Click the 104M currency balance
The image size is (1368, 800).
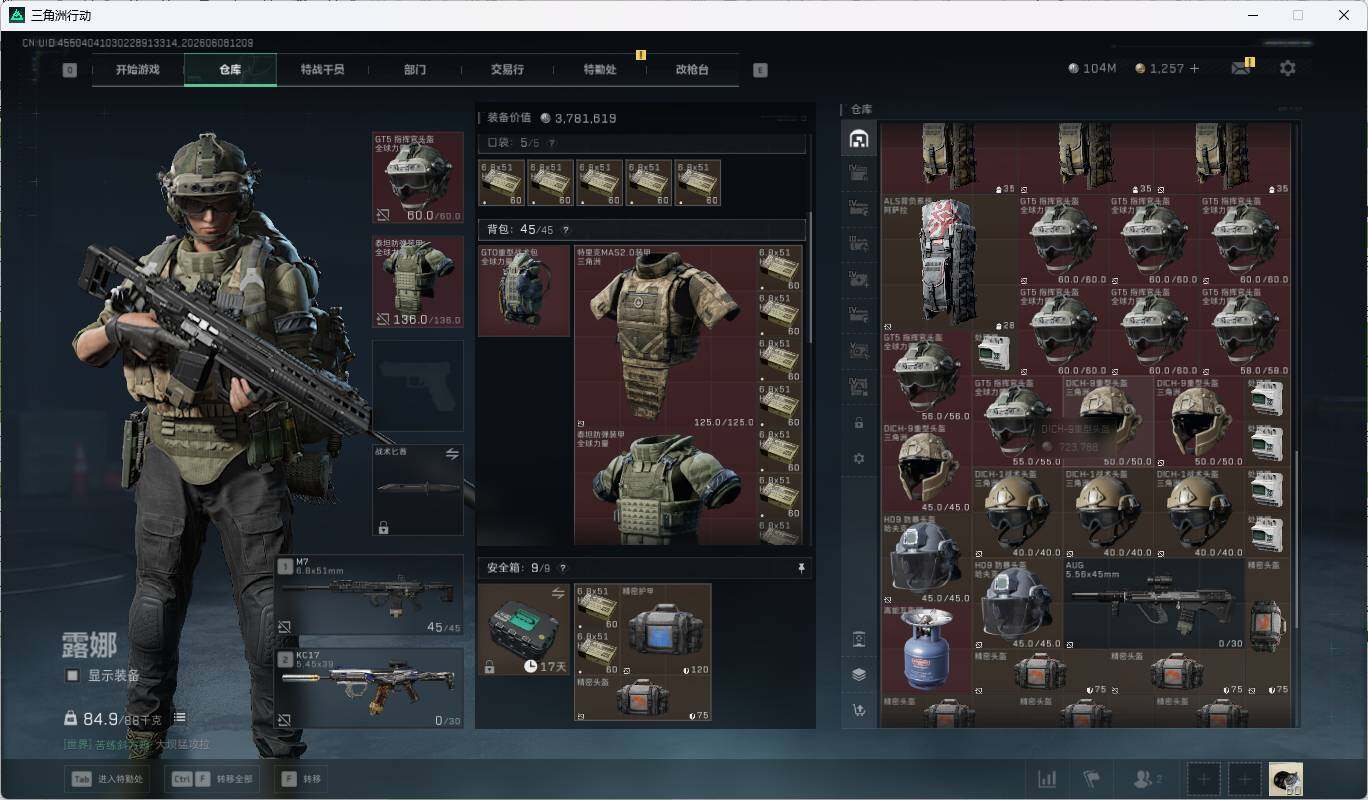pyautogui.click(x=1092, y=68)
